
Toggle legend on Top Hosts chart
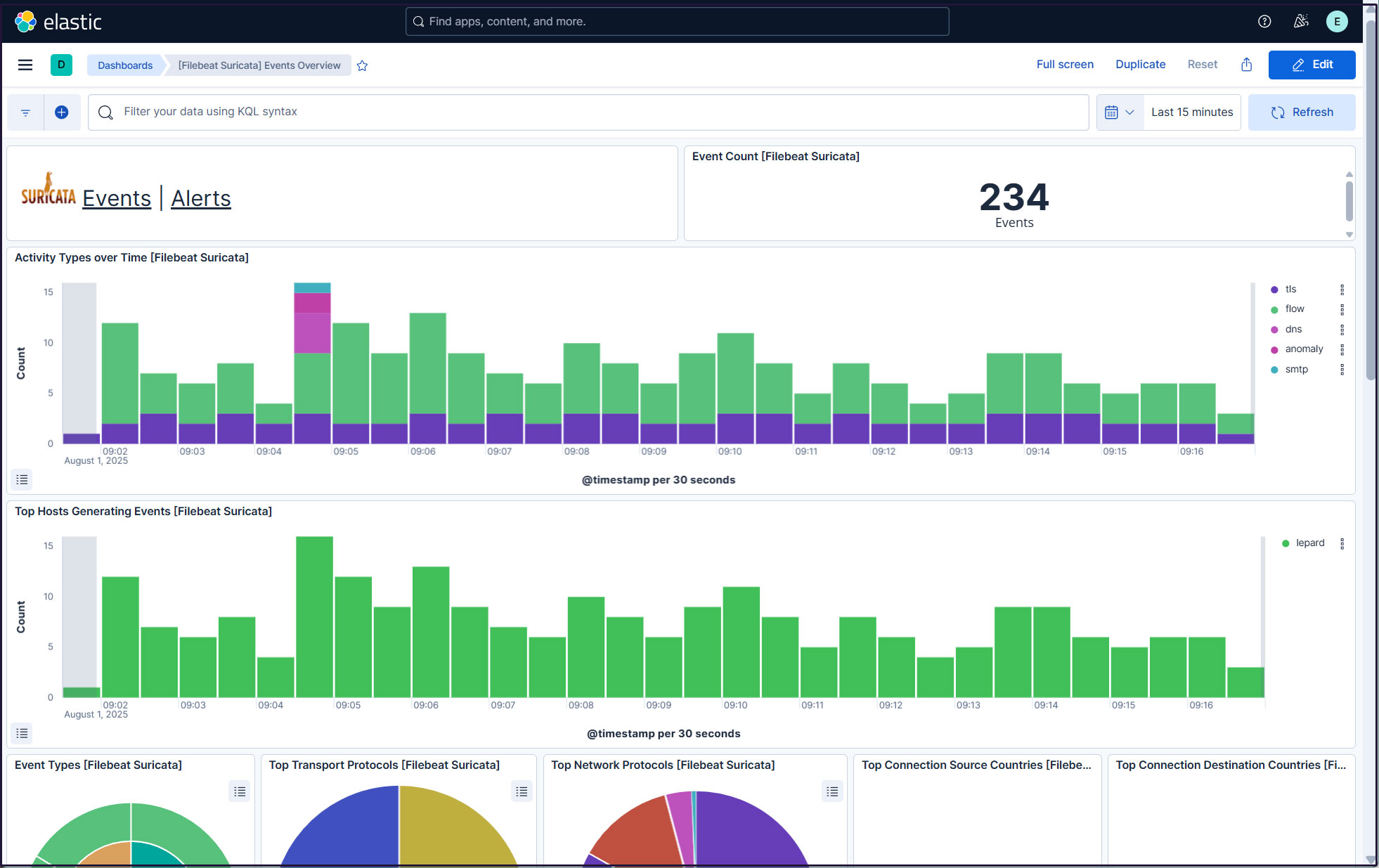22,733
